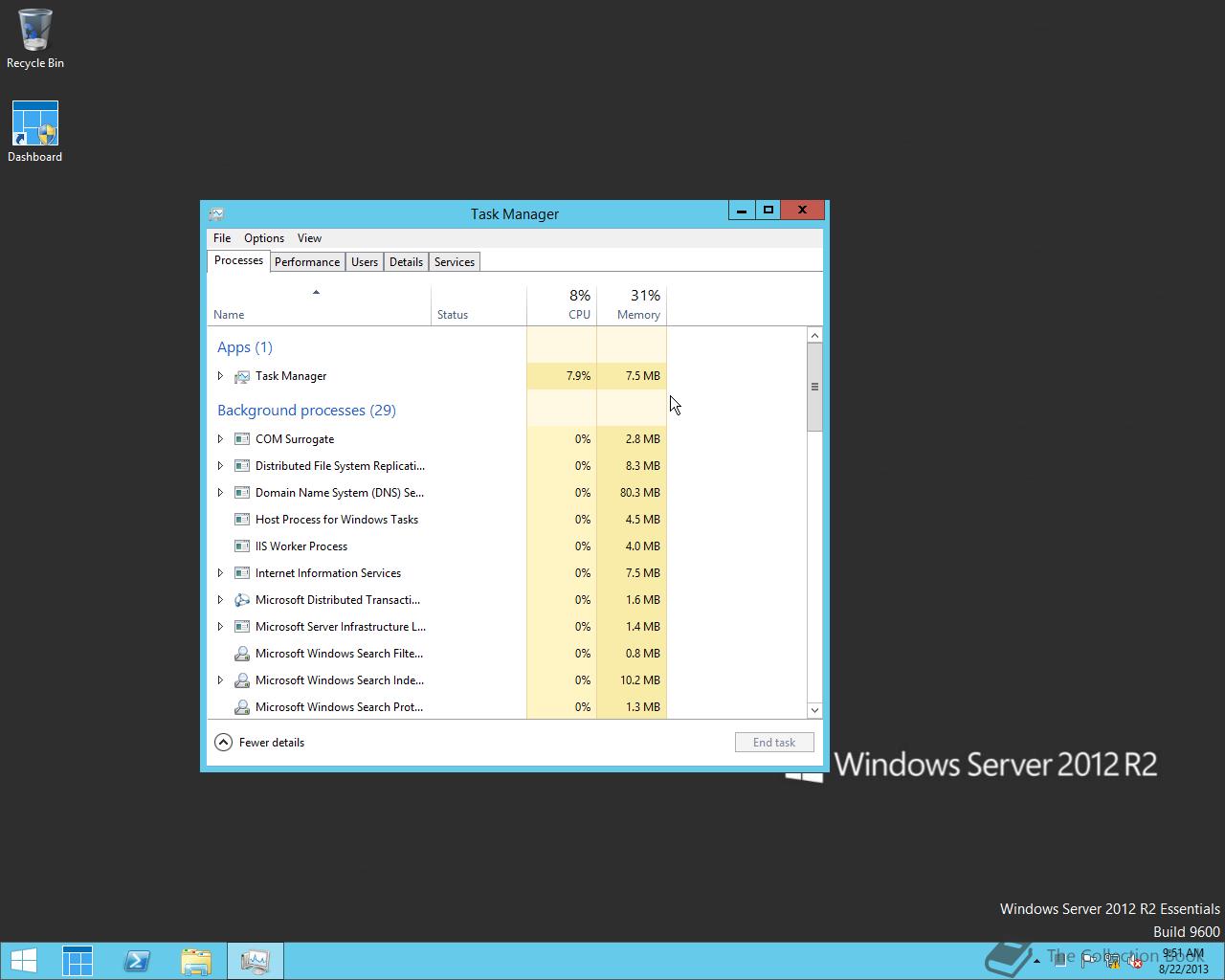Open the Options menu
Viewport: 1225px width, 980px height.
point(264,238)
